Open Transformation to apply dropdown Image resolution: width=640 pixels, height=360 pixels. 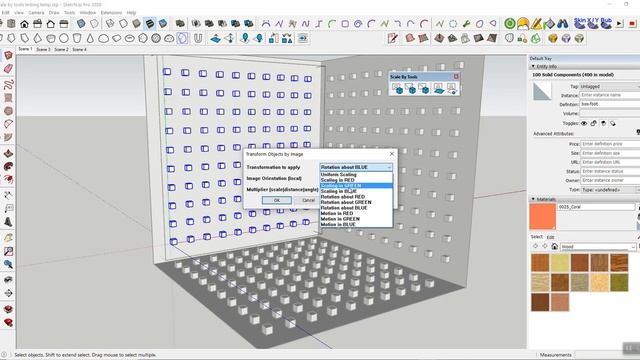356,167
